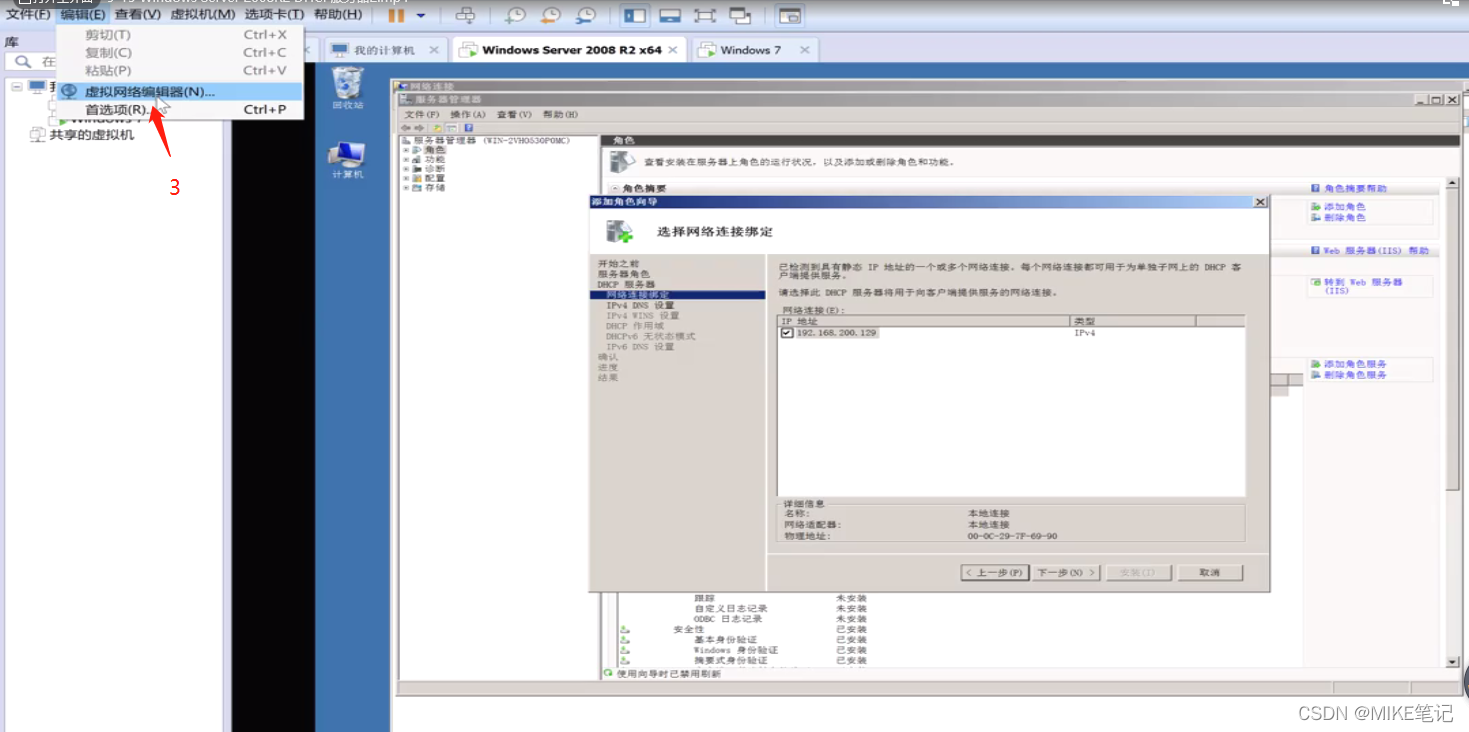
Task: Uncheck the 192.168.200.129 network connection checkbox
Action: pyautogui.click(x=787, y=333)
